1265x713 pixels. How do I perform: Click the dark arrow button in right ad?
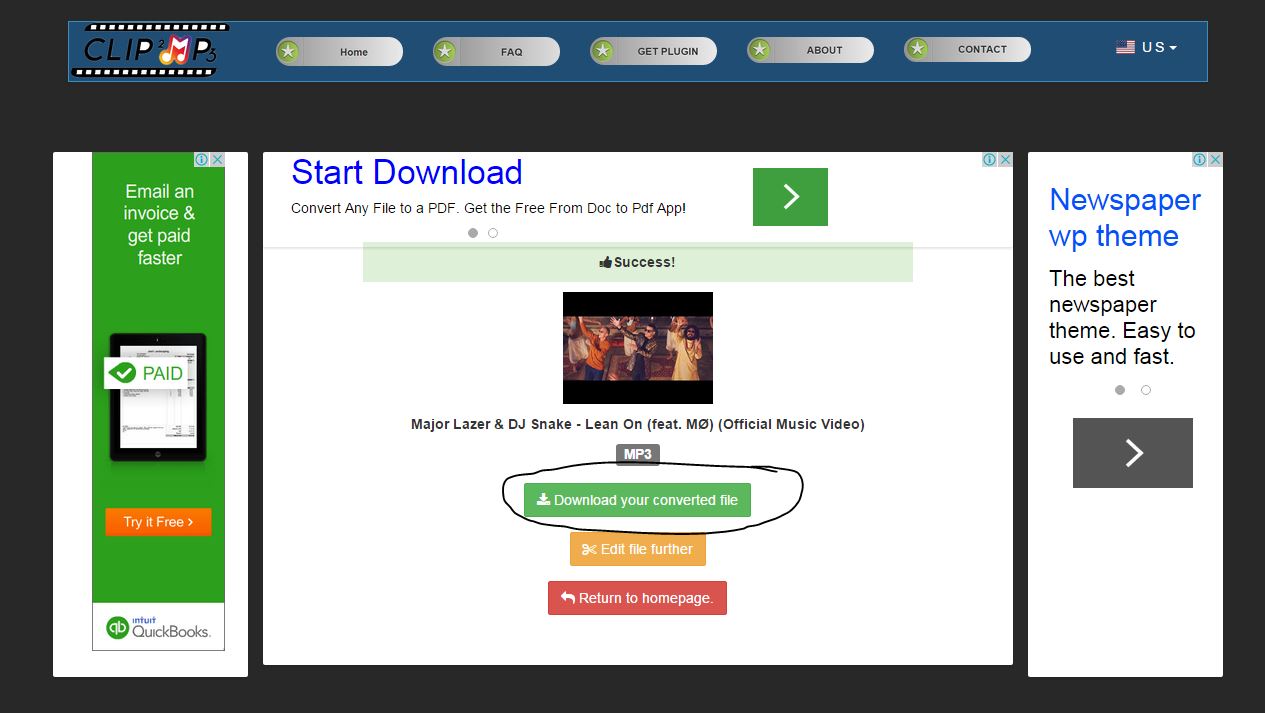tap(1133, 453)
